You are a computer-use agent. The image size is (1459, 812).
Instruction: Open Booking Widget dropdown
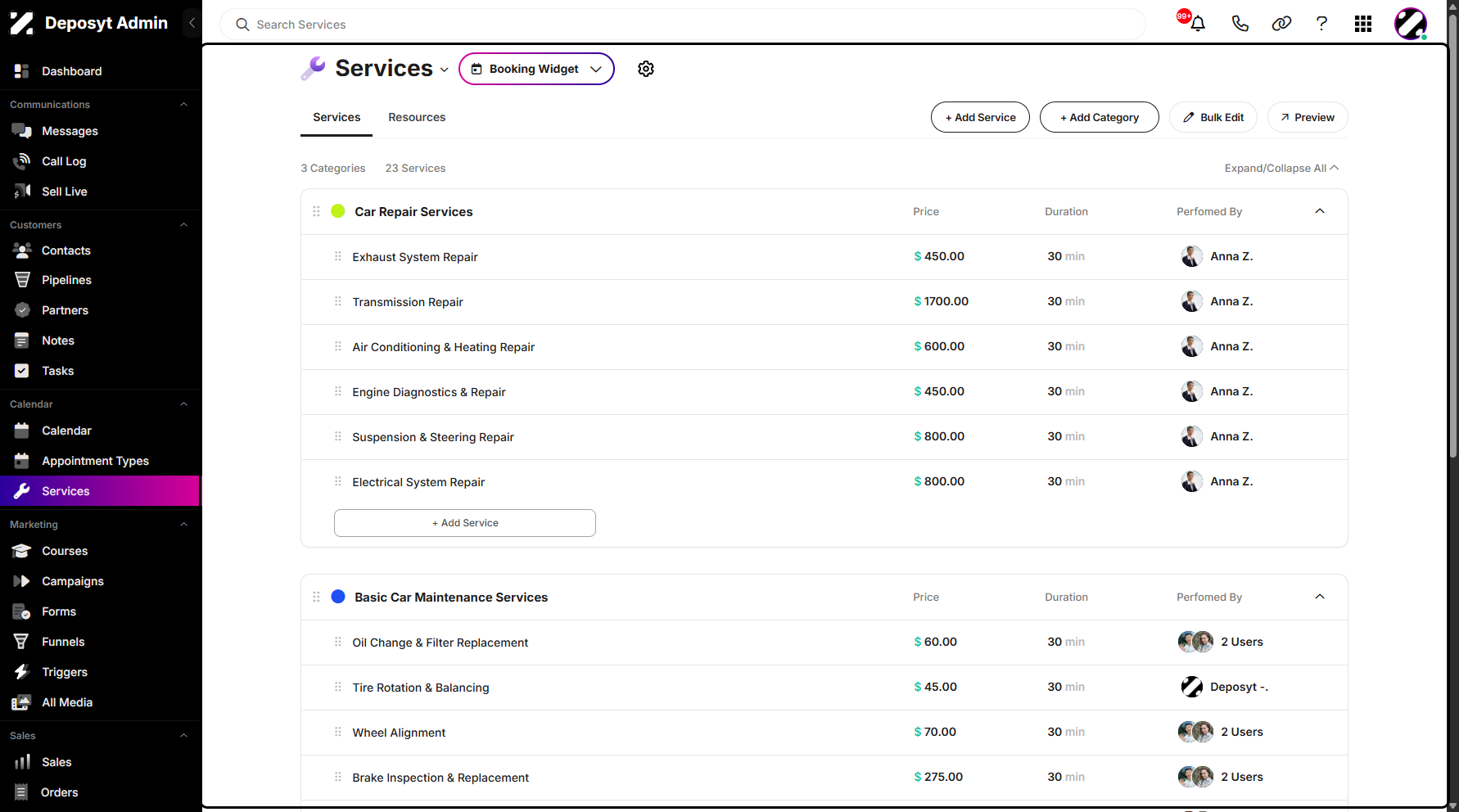(x=536, y=69)
